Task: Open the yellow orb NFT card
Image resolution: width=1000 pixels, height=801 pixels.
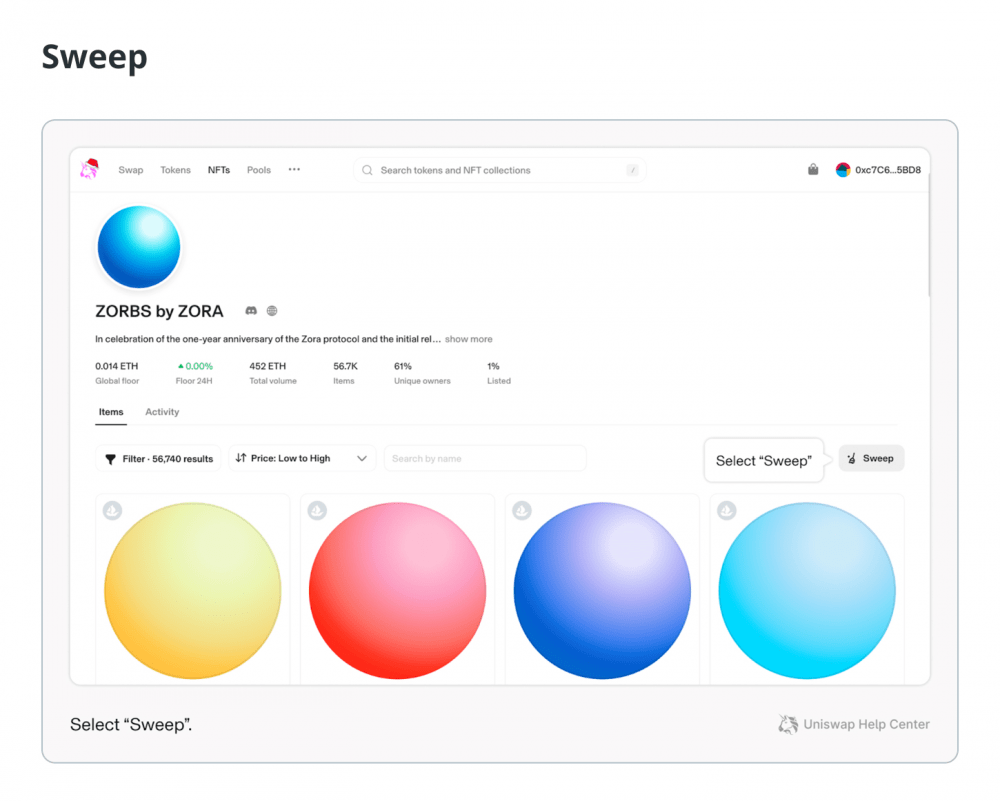Action: [x=193, y=590]
